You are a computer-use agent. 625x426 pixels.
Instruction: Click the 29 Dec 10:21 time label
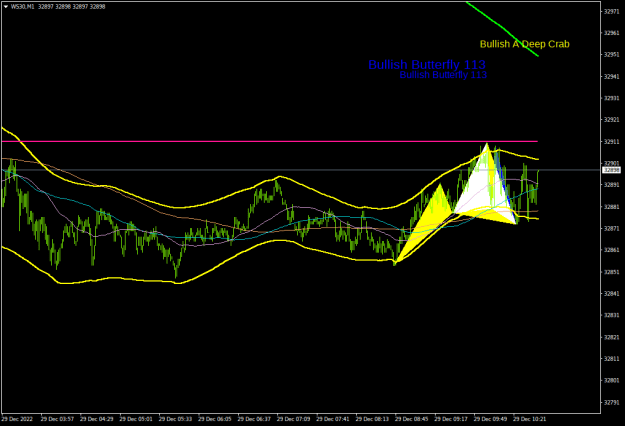pyautogui.click(x=529, y=419)
